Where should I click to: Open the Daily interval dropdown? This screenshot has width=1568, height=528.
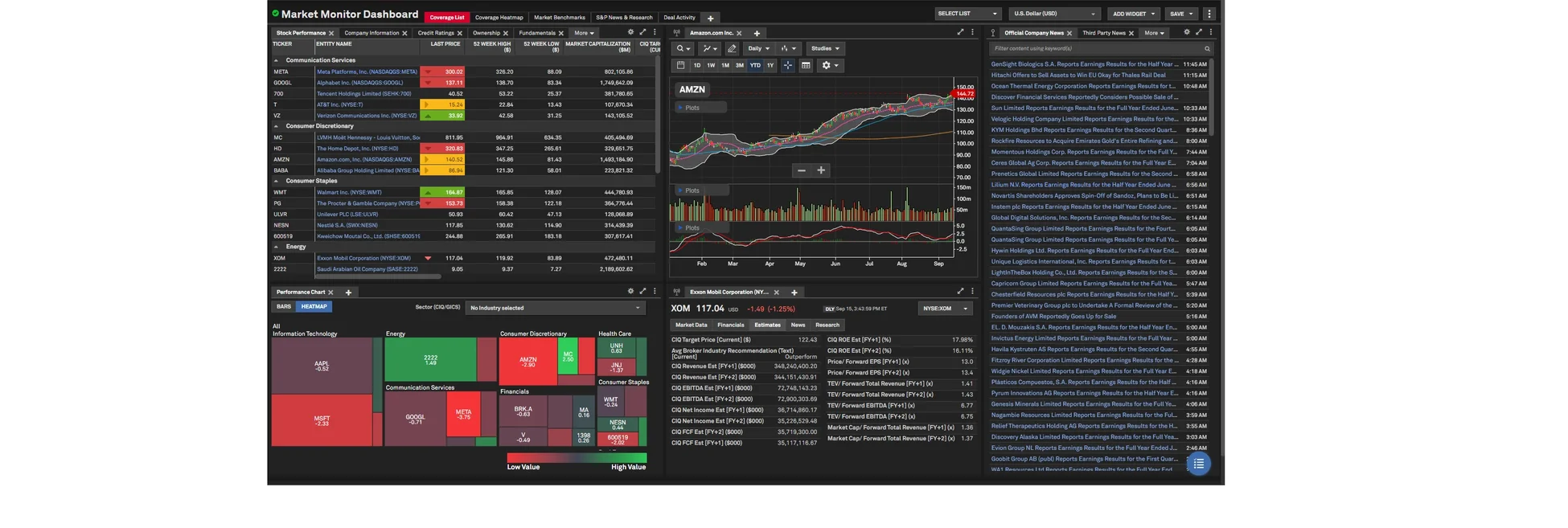point(758,48)
